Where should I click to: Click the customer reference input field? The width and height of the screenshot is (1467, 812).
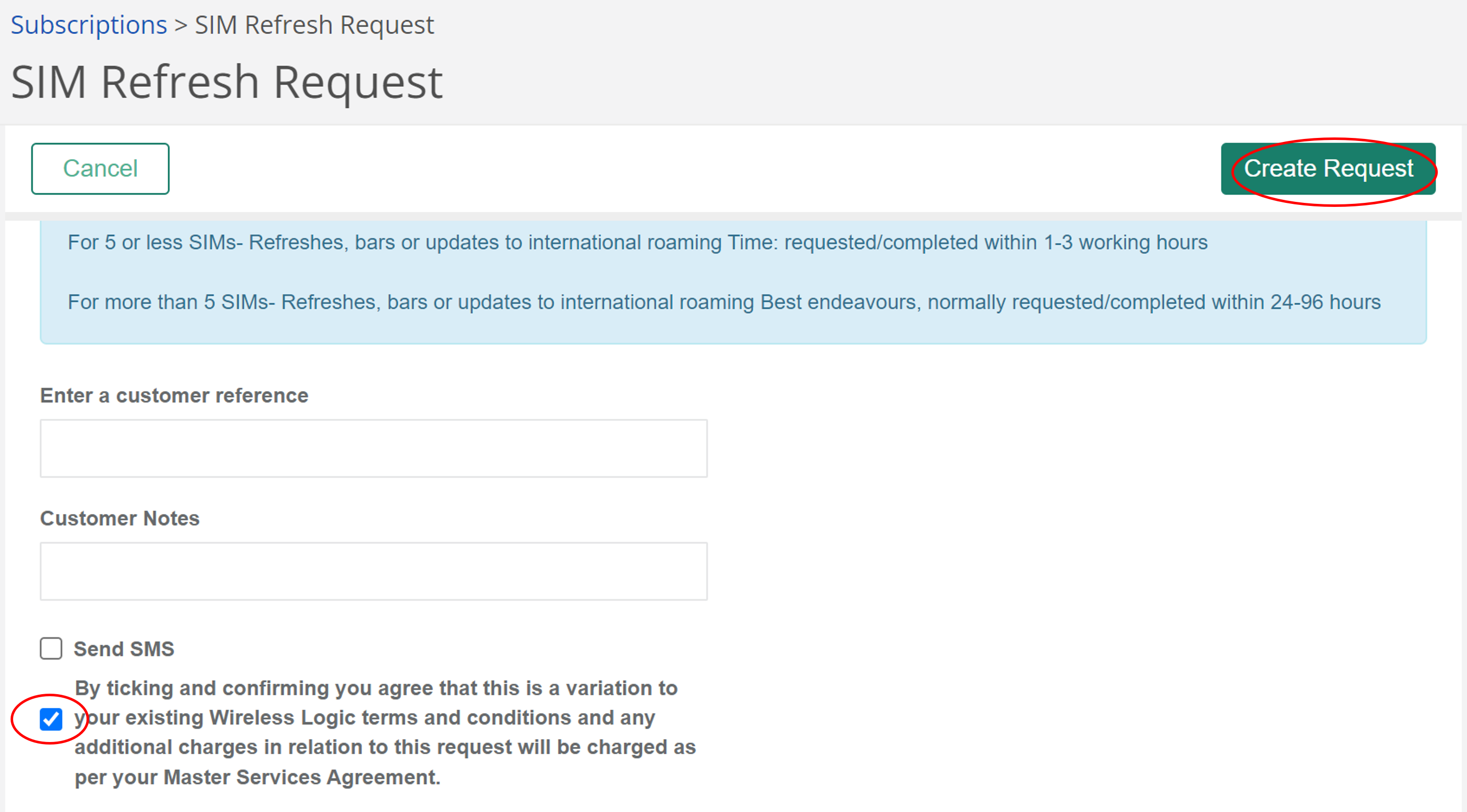pyautogui.click(x=374, y=448)
